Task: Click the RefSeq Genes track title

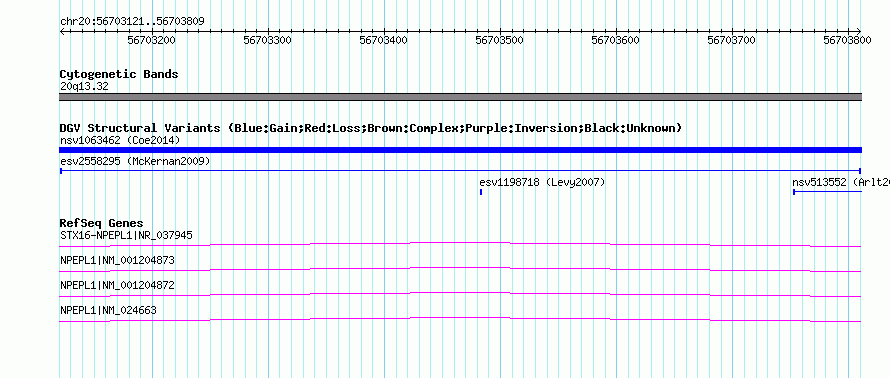Action: pyautogui.click(x=102, y=223)
